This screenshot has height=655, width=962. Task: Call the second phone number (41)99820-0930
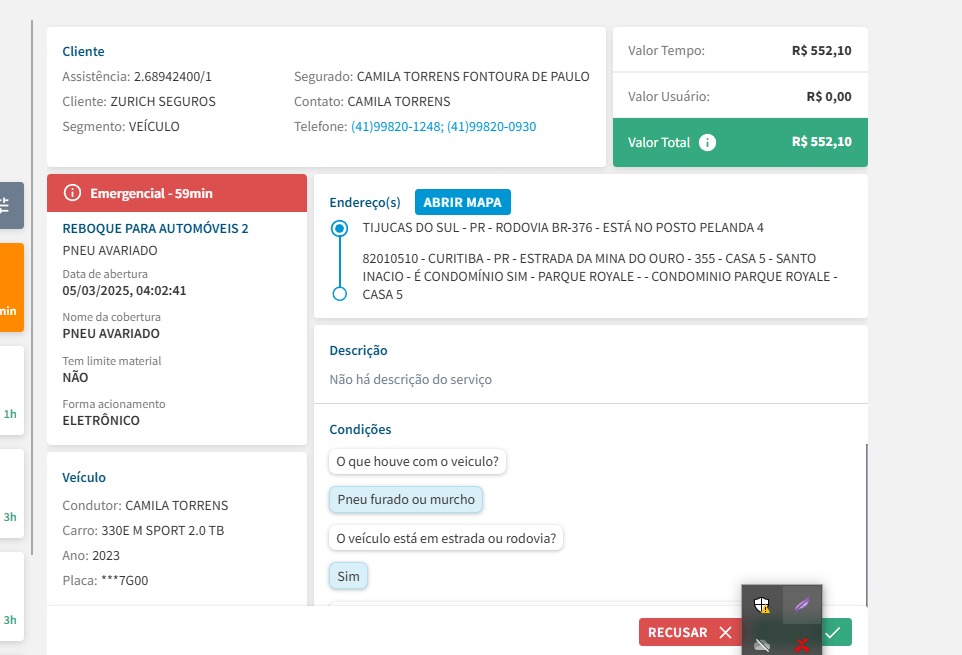[491, 127]
